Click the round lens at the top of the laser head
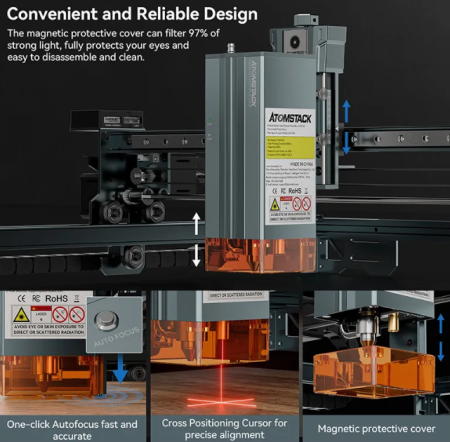The image size is (450, 442). point(295,42)
